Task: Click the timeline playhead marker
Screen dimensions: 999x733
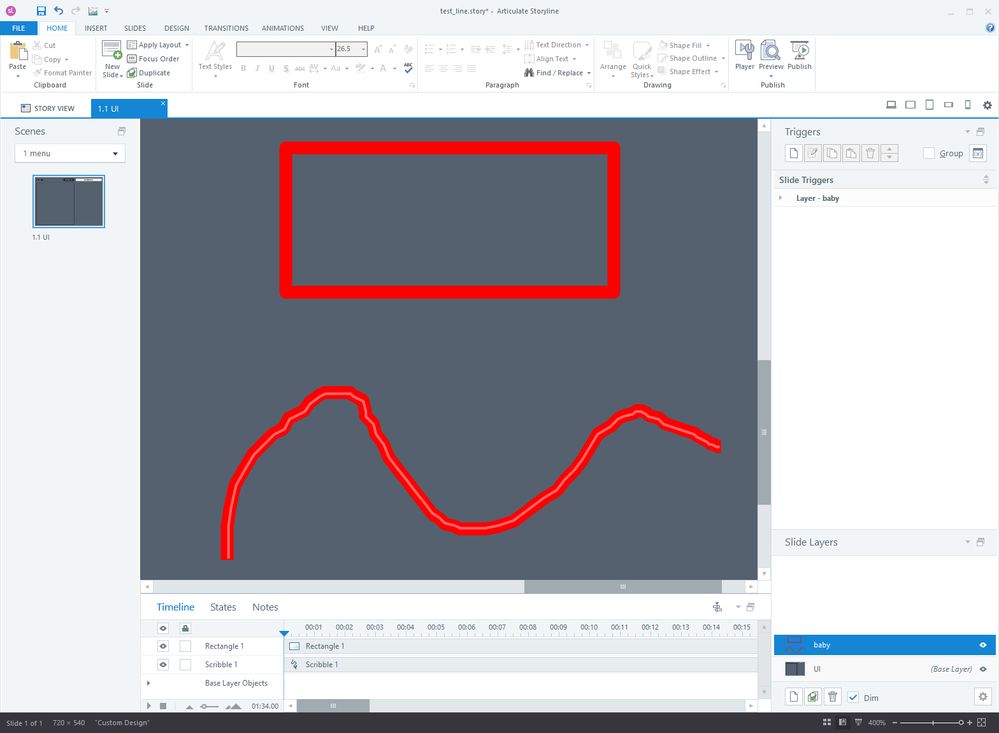Action: point(284,633)
